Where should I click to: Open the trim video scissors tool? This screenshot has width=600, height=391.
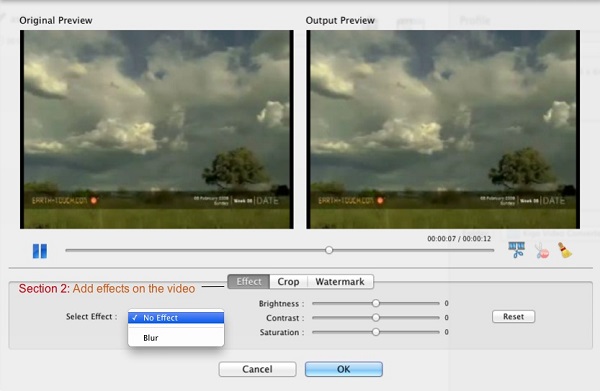coord(517,250)
